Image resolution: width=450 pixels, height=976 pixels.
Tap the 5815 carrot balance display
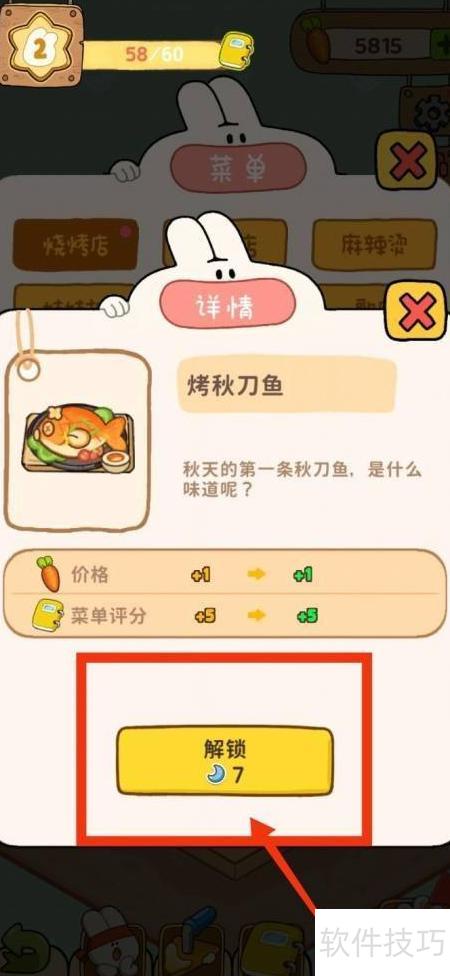pyautogui.click(x=378, y=46)
